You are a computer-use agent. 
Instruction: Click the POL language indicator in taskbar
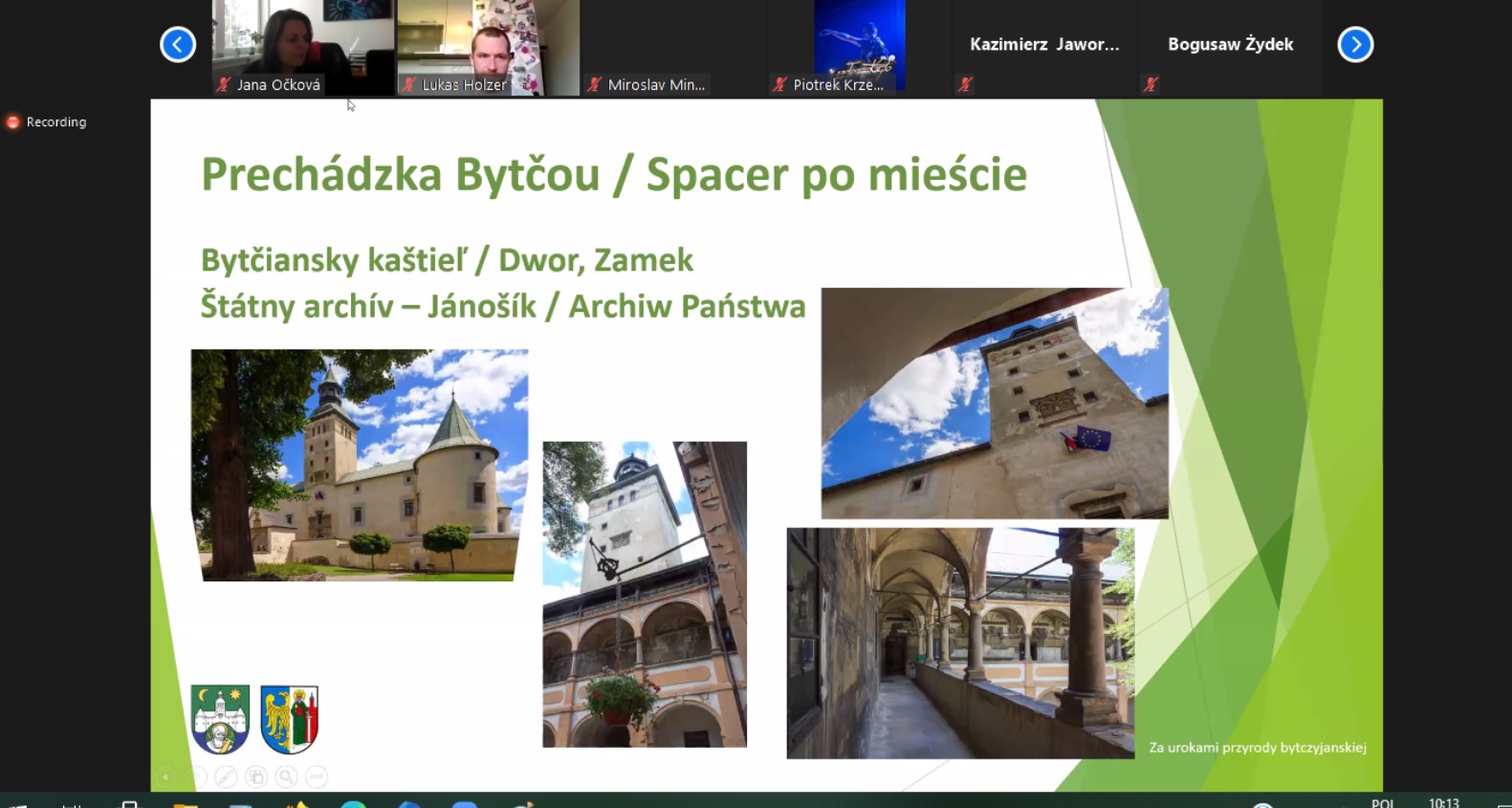click(1382, 802)
